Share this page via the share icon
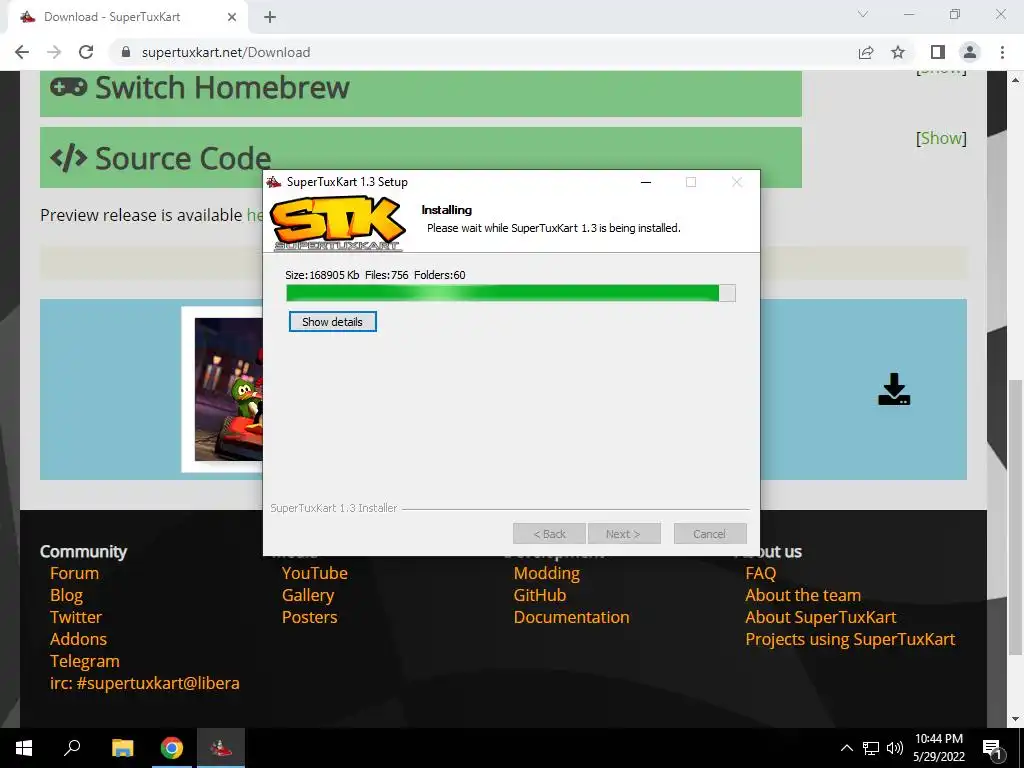The height and width of the screenshot is (768, 1024). pos(866,52)
